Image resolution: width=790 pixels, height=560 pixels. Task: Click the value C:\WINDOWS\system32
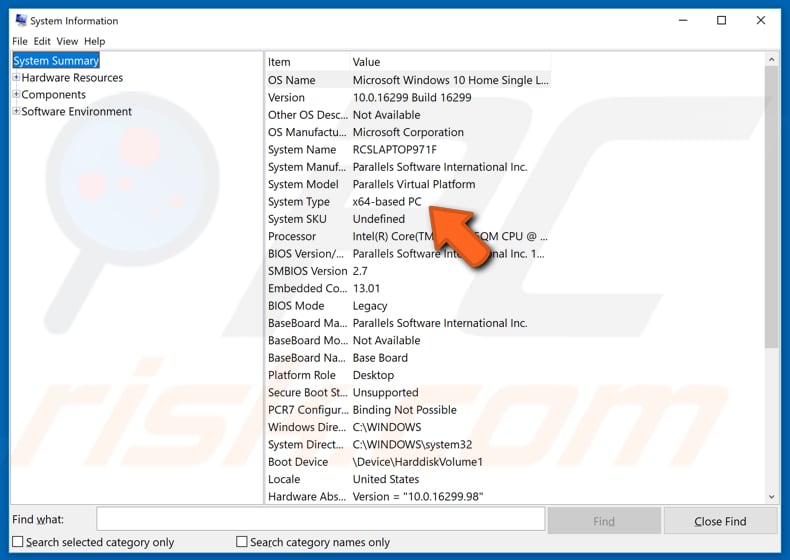(412, 445)
